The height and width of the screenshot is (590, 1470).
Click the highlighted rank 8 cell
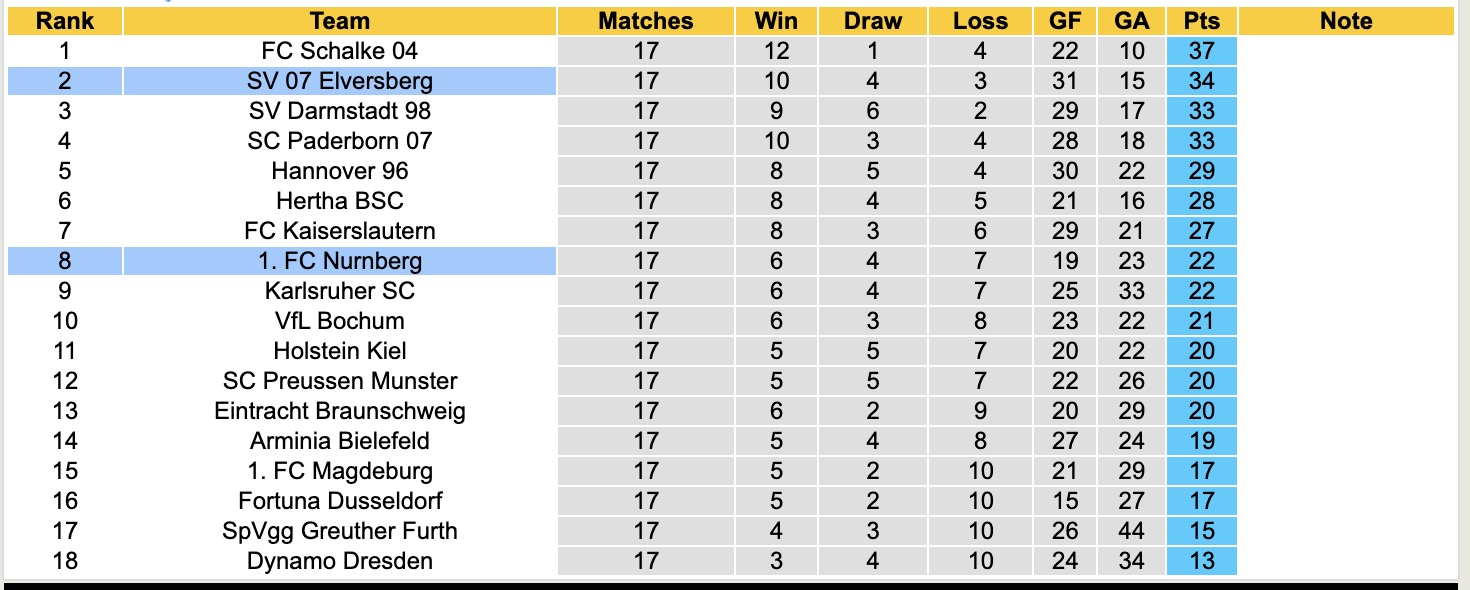point(65,261)
